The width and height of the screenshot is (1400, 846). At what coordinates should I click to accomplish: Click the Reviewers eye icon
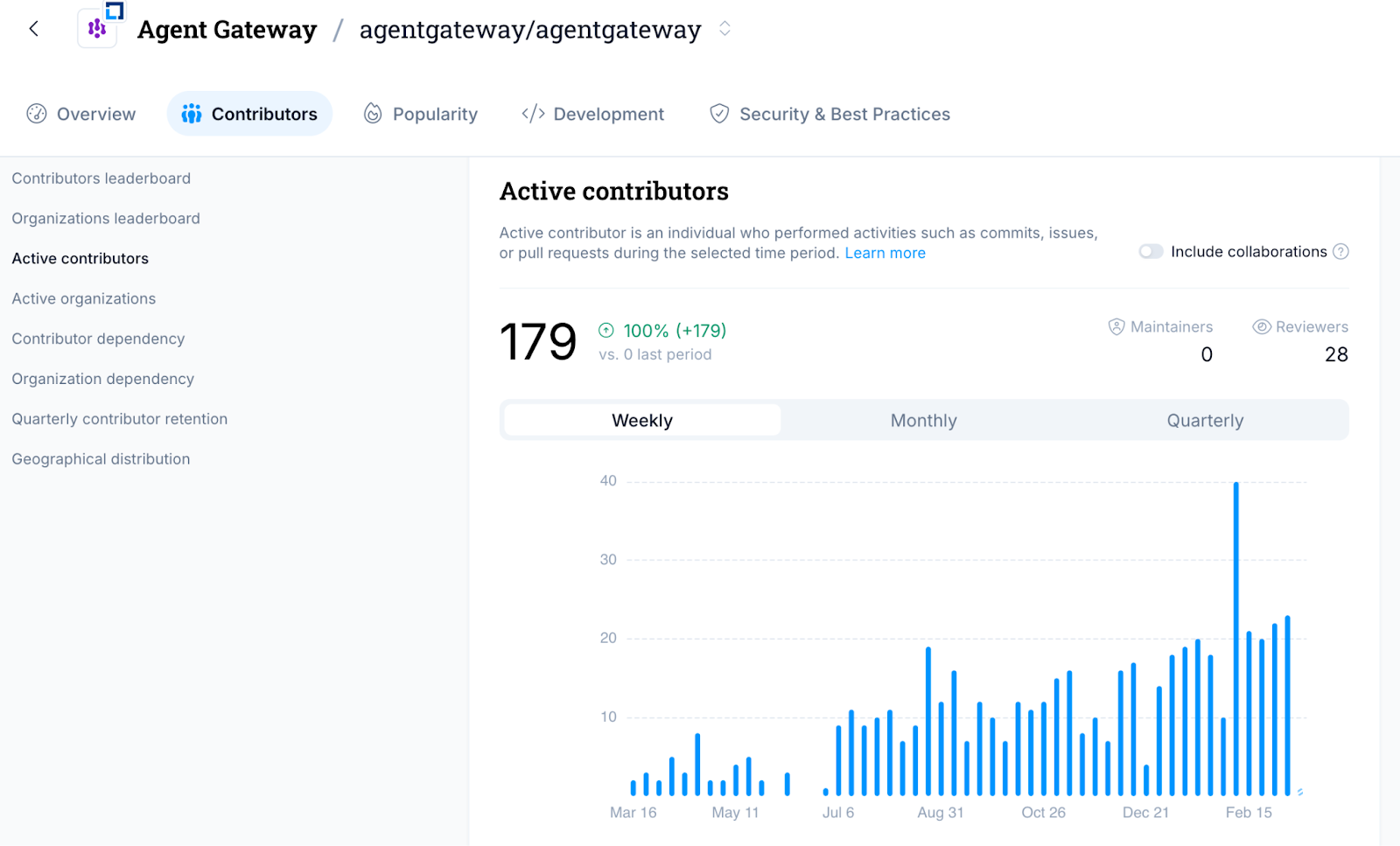(x=1261, y=327)
